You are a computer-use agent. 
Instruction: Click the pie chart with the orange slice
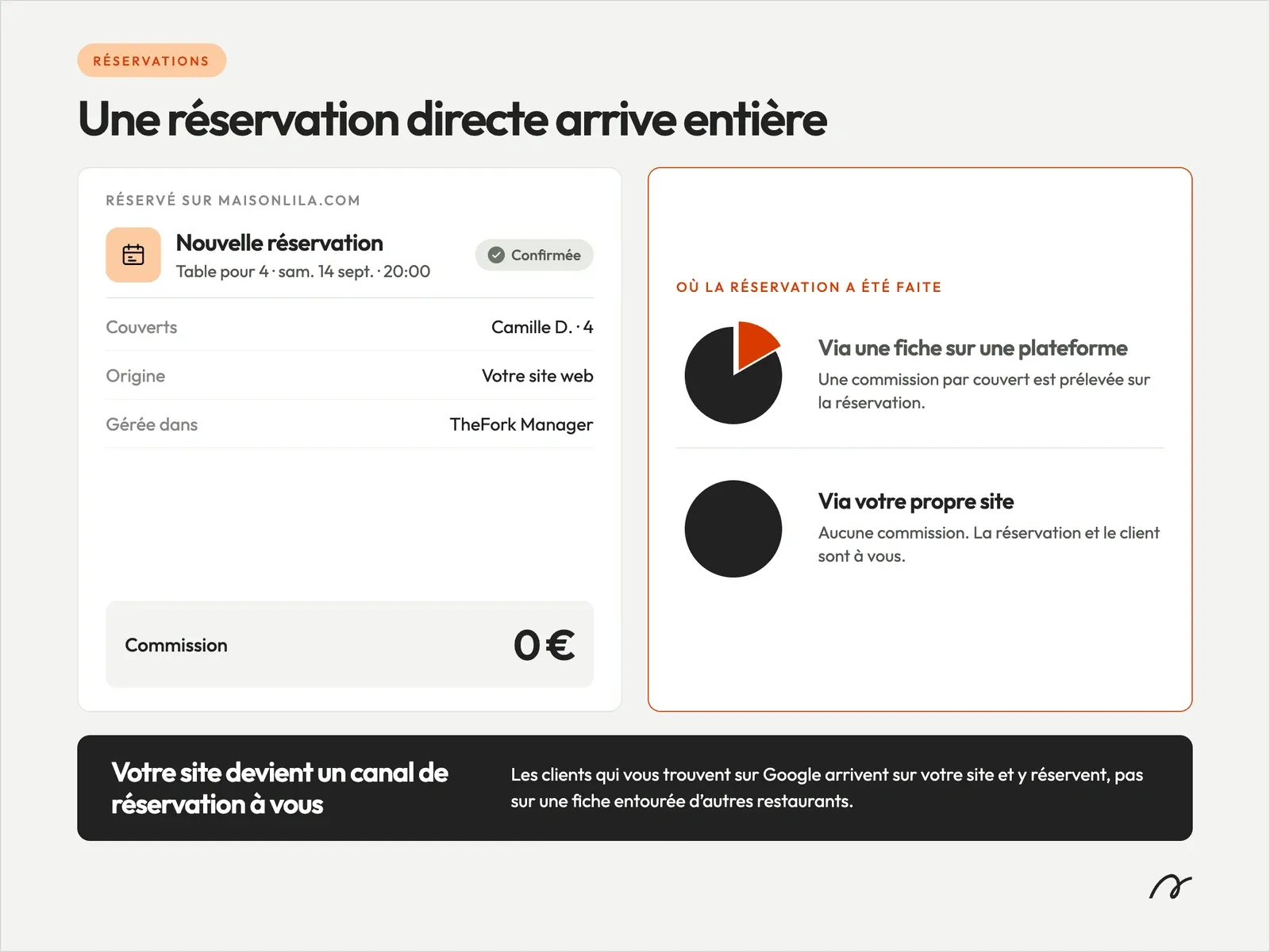pyautogui.click(x=733, y=373)
